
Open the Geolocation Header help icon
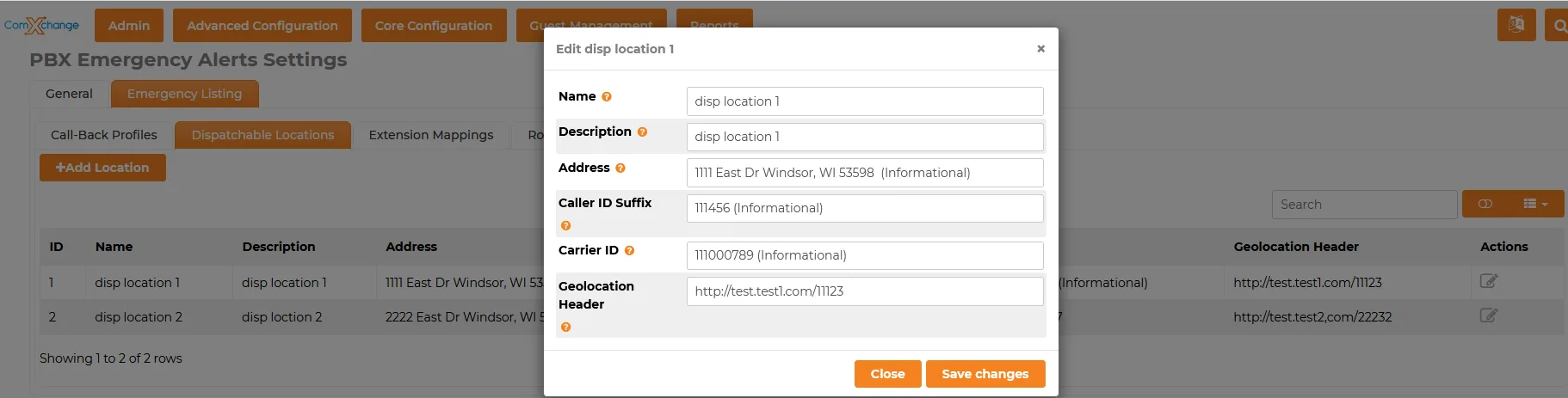coord(565,328)
